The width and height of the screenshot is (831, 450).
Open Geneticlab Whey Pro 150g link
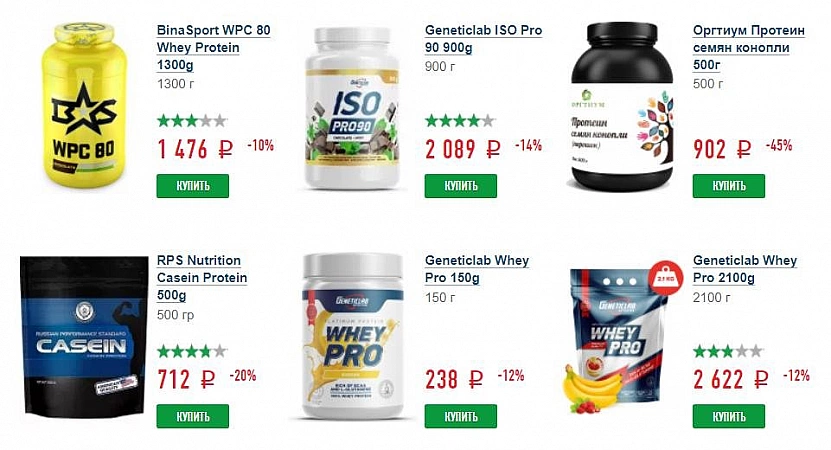point(477,269)
